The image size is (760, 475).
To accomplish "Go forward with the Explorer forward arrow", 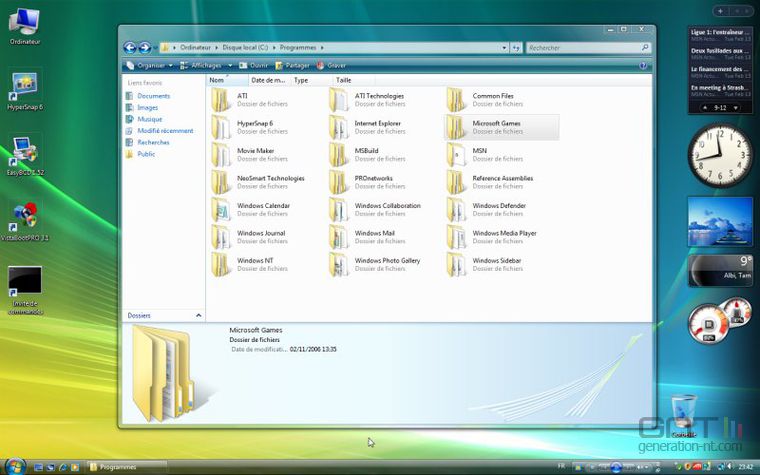I will pyautogui.click(x=144, y=48).
